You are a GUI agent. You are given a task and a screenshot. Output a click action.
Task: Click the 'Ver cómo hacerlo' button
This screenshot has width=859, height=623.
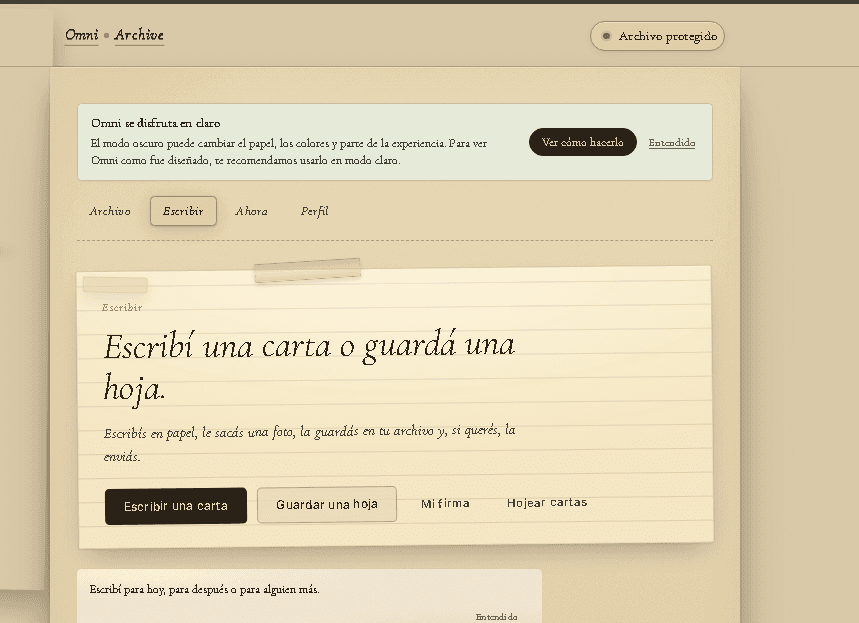point(582,142)
